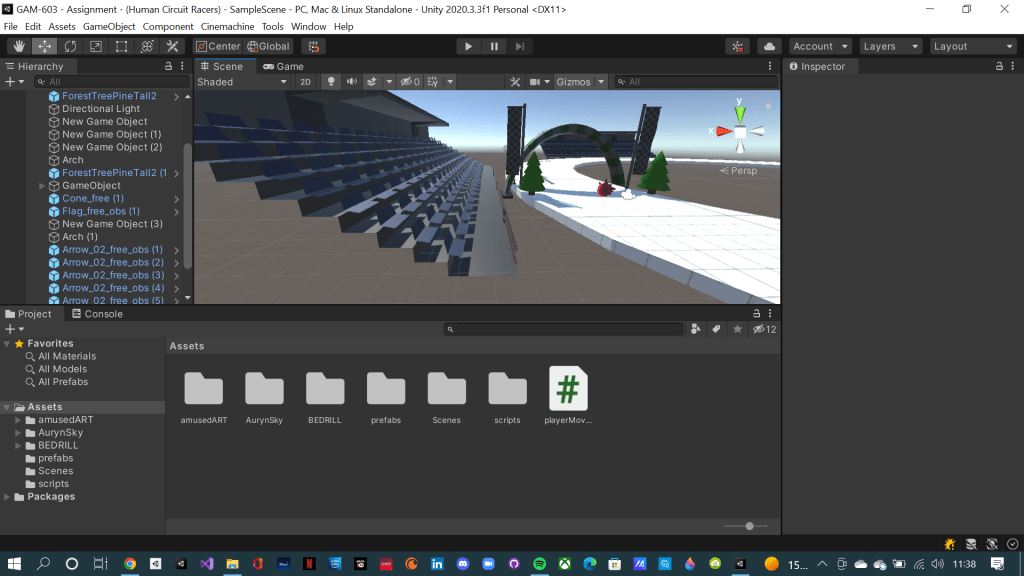
Task: Toggle pivot Center button
Action: coord(218,46)
